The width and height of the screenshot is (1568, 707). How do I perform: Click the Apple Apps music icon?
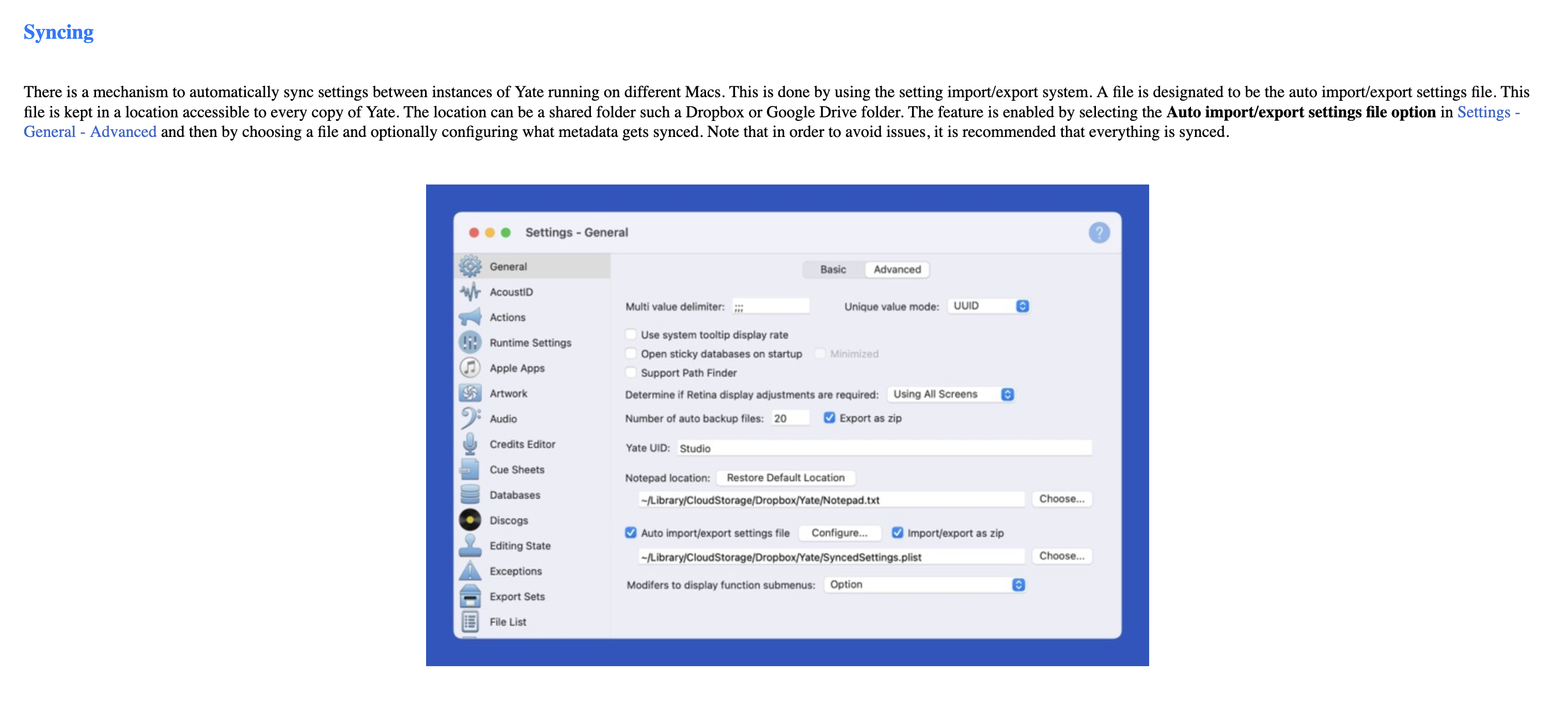(470, 368)
